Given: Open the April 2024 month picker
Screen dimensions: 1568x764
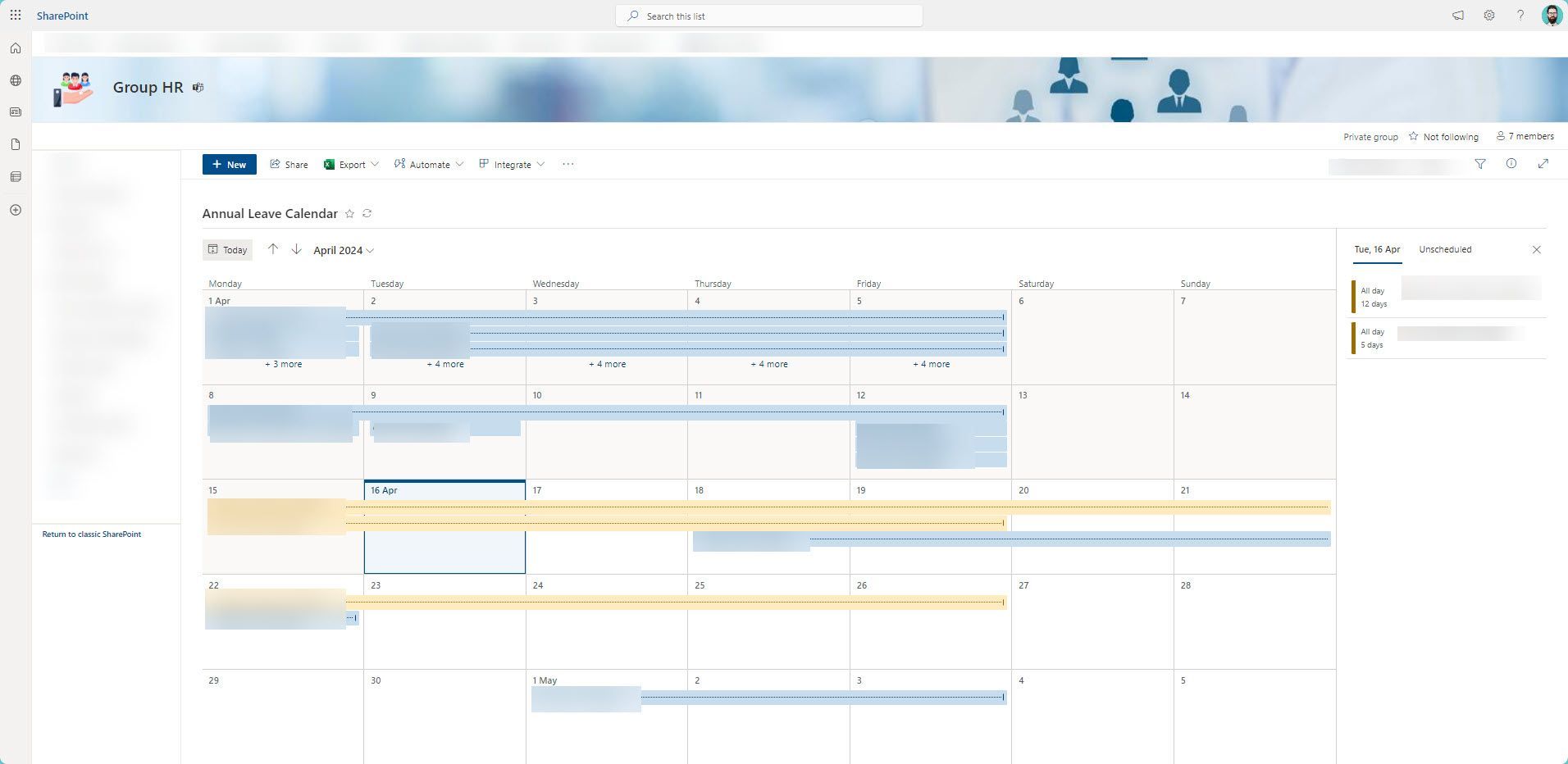Looking at the screenshot, I should pos(343,249).
